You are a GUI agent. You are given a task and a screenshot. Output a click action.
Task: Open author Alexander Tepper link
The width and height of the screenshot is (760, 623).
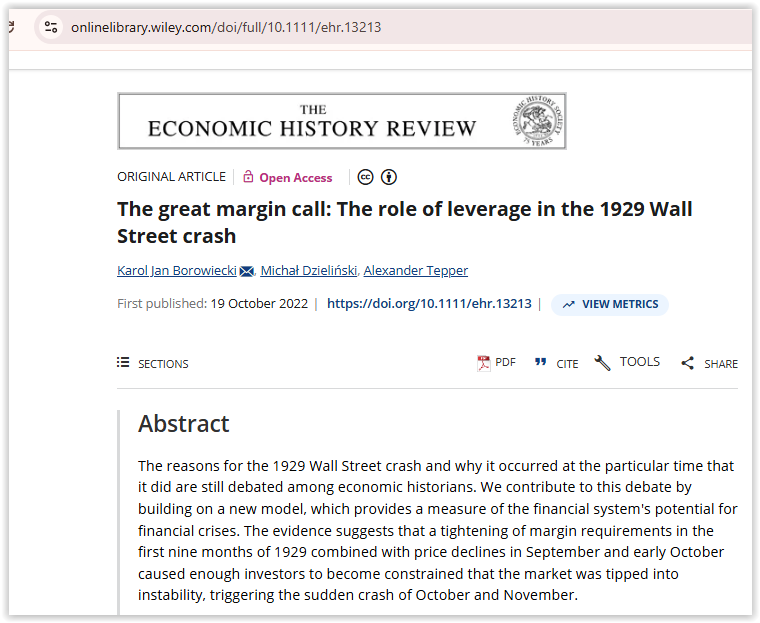click(416, 270)
